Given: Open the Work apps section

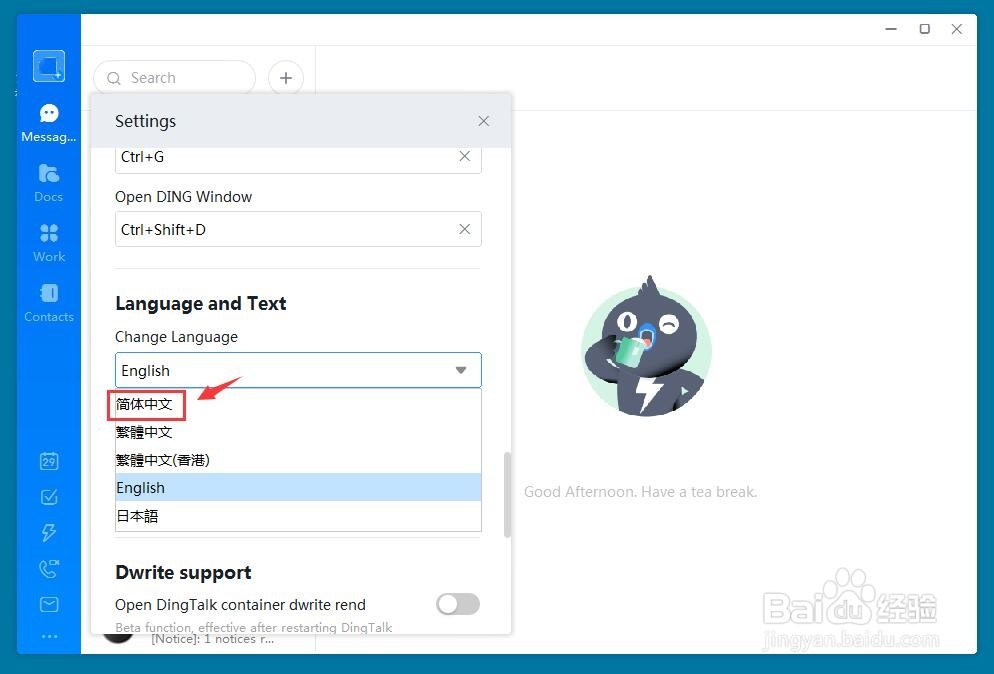Looking at the screenshot, I should click(x=49, y=243).
